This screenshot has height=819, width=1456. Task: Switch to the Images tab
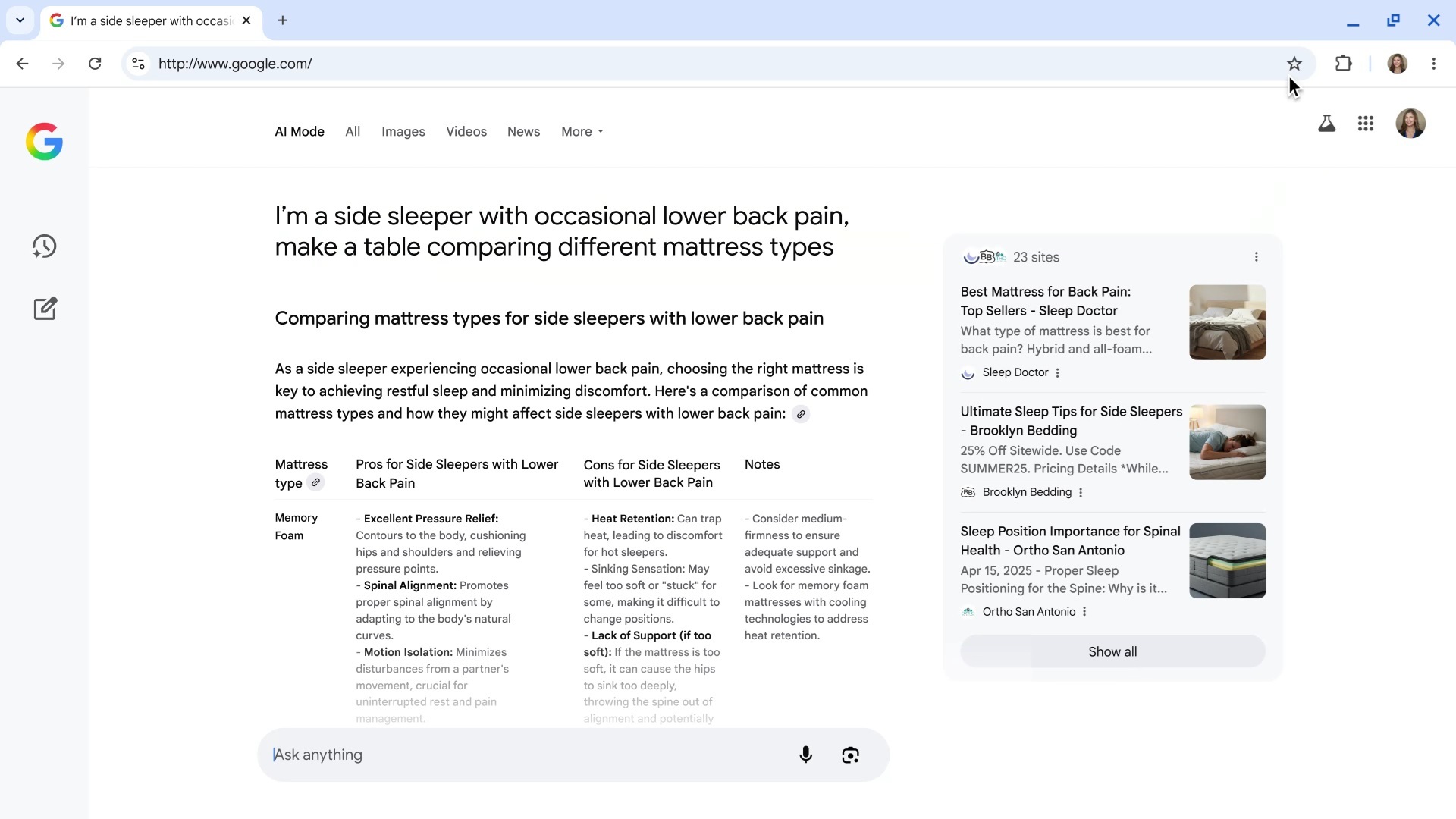pos(403,132)
